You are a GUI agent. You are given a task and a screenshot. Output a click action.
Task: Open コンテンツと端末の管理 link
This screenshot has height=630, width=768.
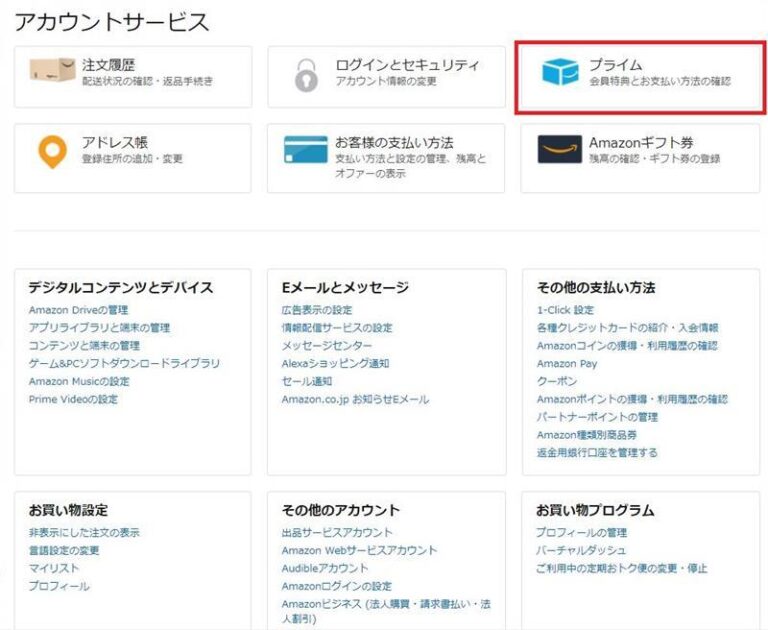coord(84,345)
